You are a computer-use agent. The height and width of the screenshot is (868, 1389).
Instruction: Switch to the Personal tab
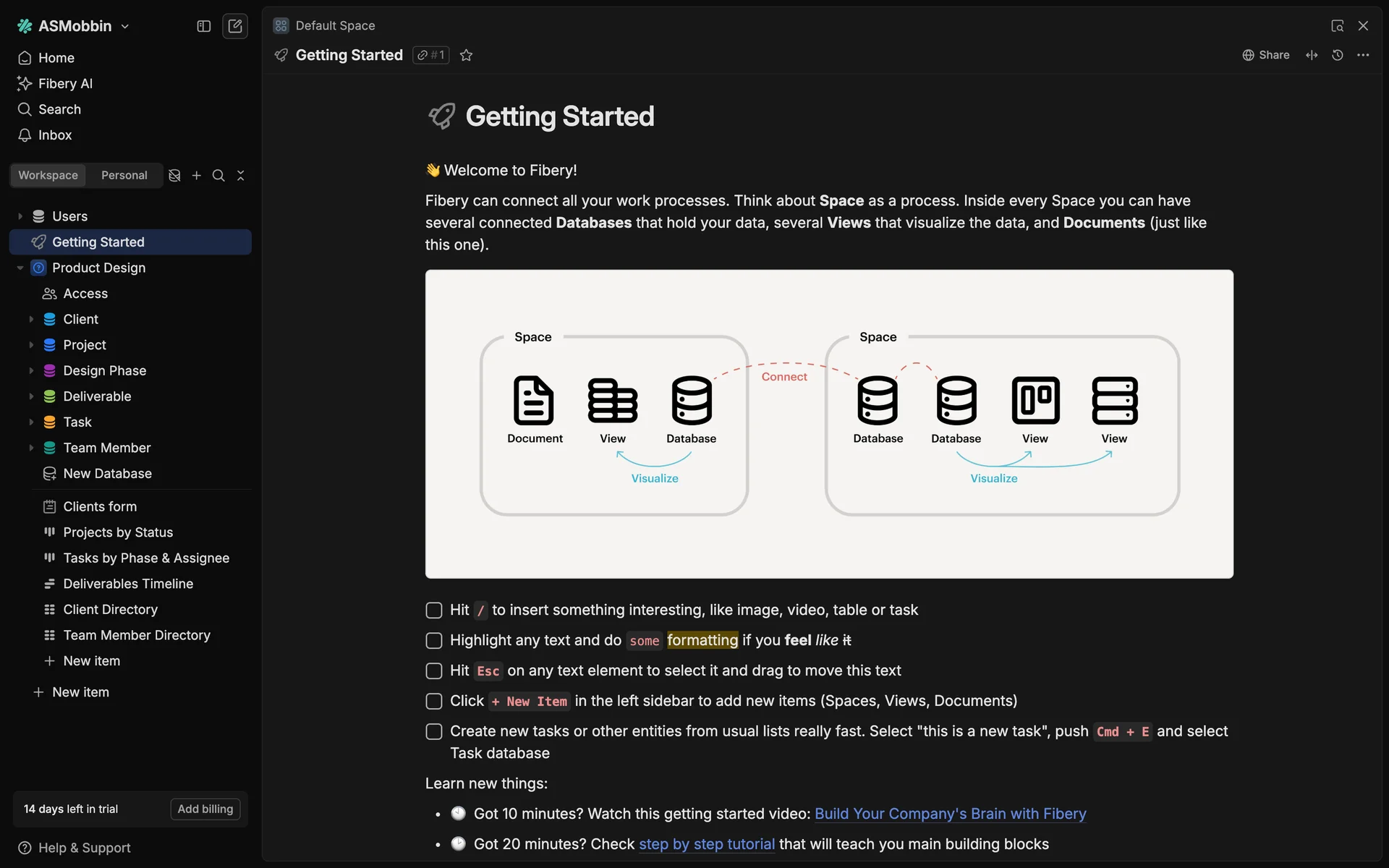[124, 176]
